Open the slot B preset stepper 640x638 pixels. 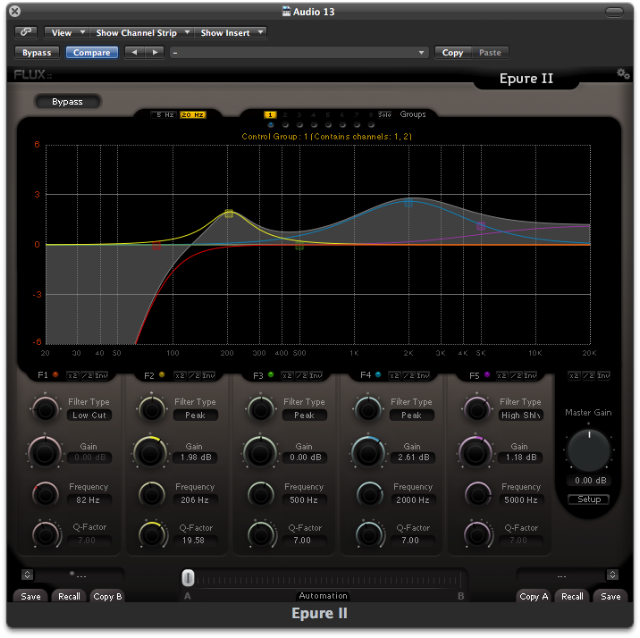[x=612, y=574]
